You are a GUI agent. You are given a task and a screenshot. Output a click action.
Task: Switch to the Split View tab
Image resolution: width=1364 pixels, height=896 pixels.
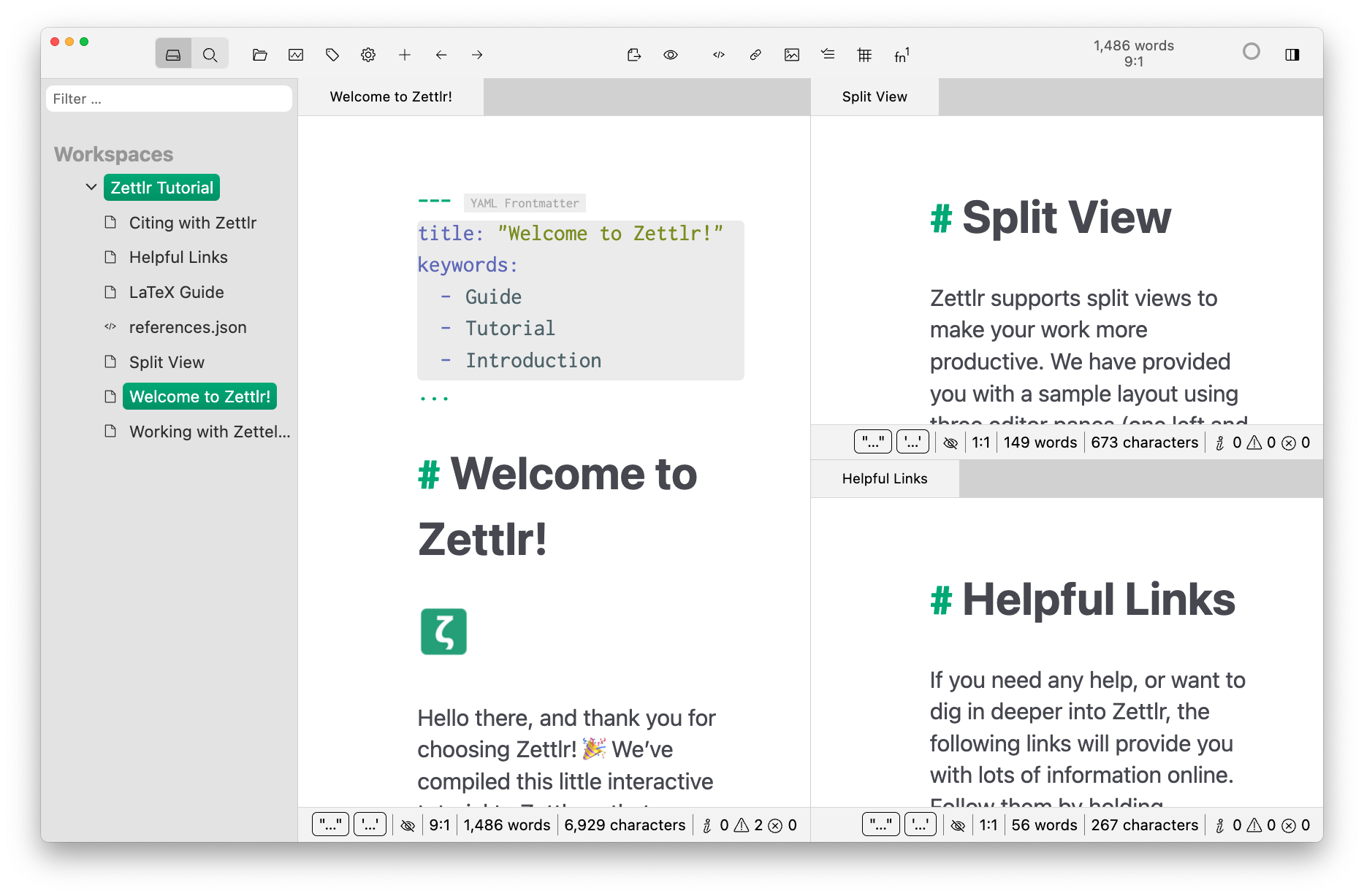874,96
